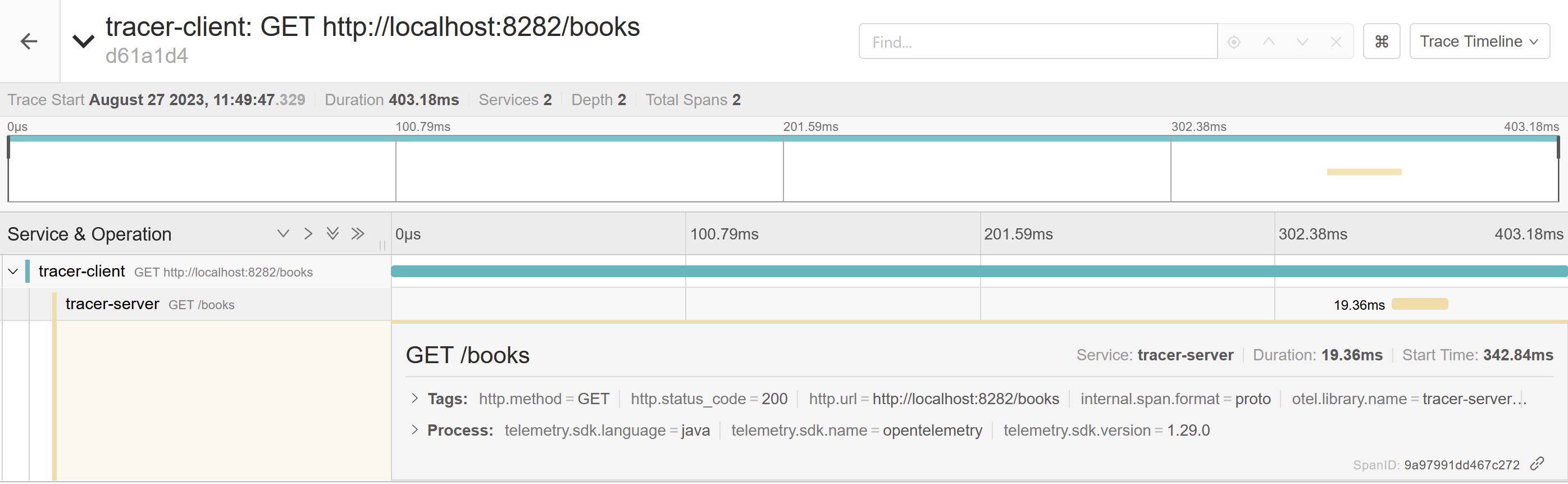Click the locate/focus matches target icon
The image size is (1568, 484).
point(1234,42)
